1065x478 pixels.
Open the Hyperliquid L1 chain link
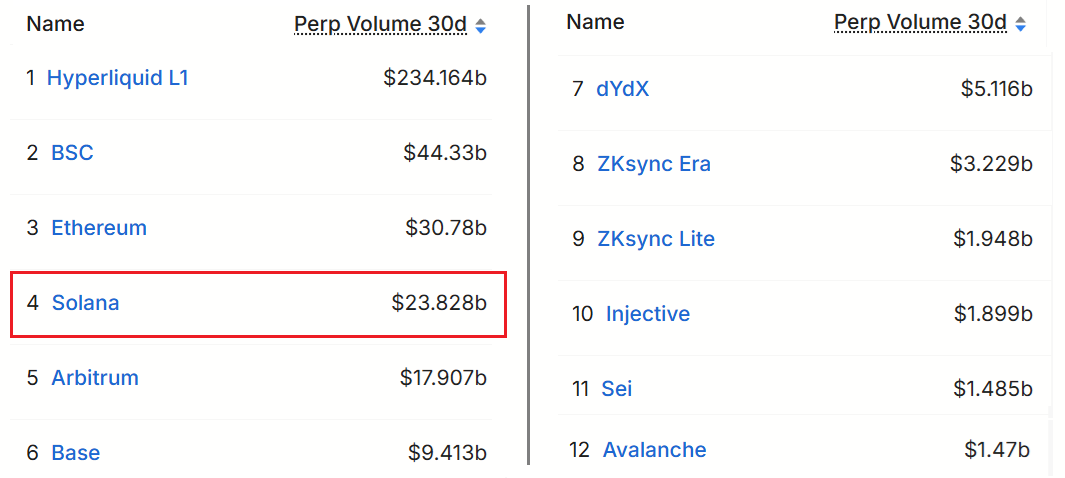coord(117,78)
